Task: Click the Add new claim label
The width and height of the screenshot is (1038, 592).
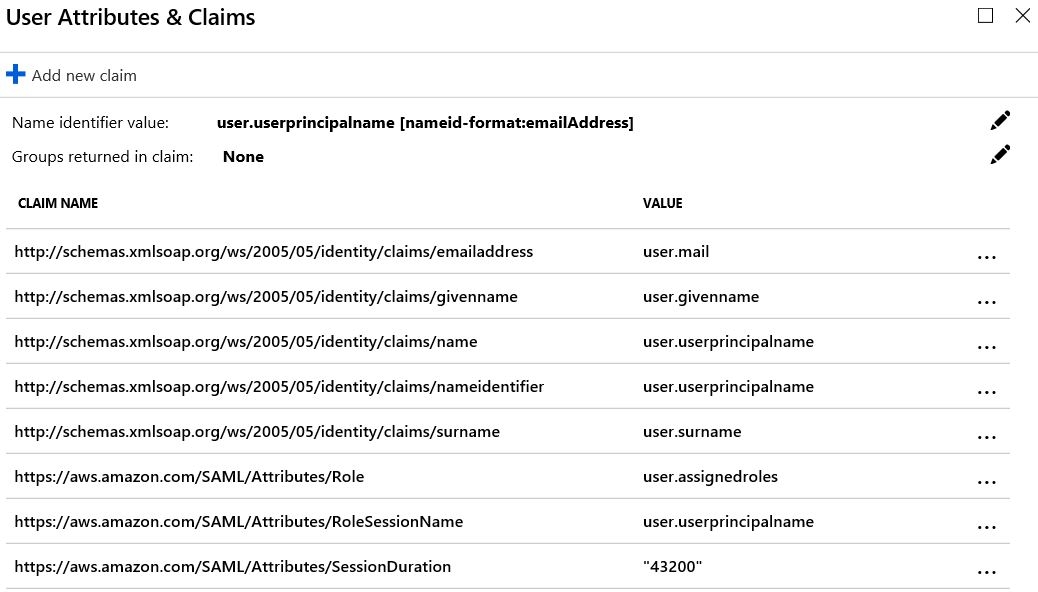Action: pos(84,75)
